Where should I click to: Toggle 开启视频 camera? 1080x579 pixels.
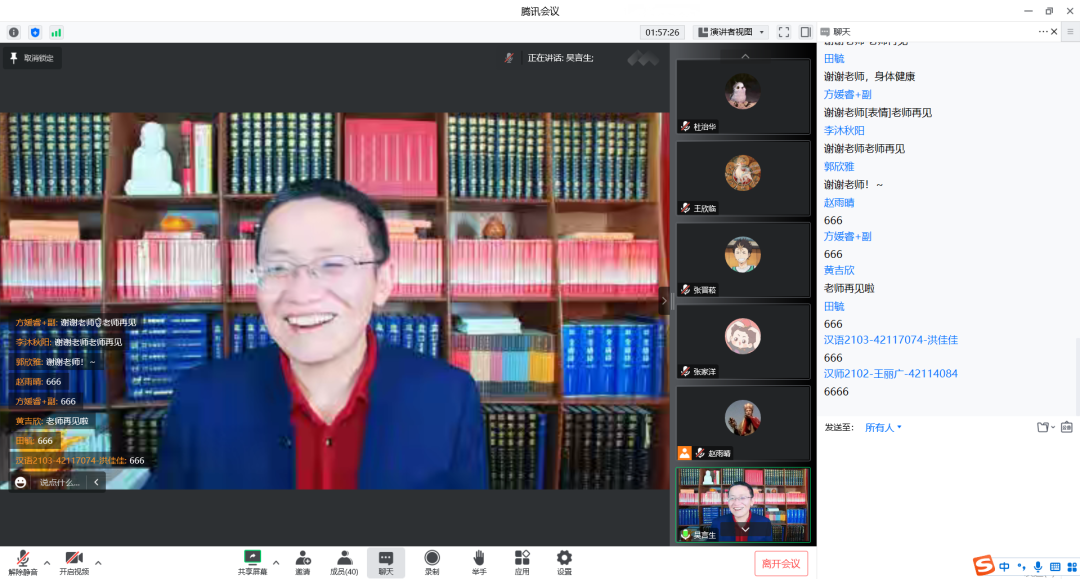(74, 562)
